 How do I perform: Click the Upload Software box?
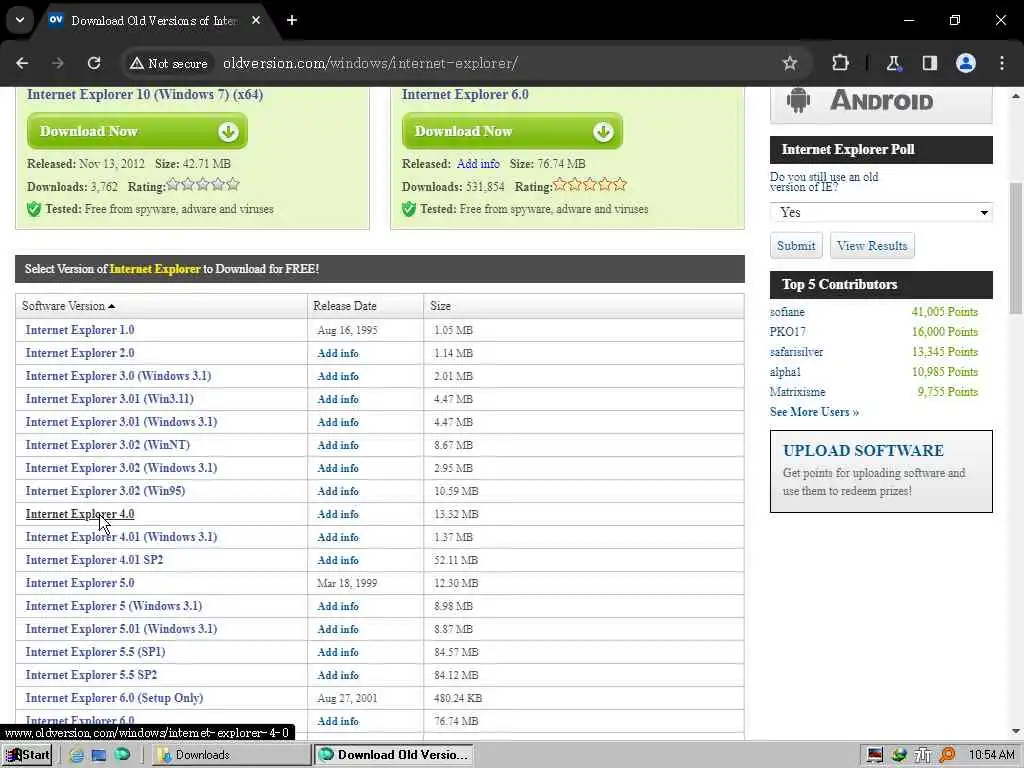[881, 472]
